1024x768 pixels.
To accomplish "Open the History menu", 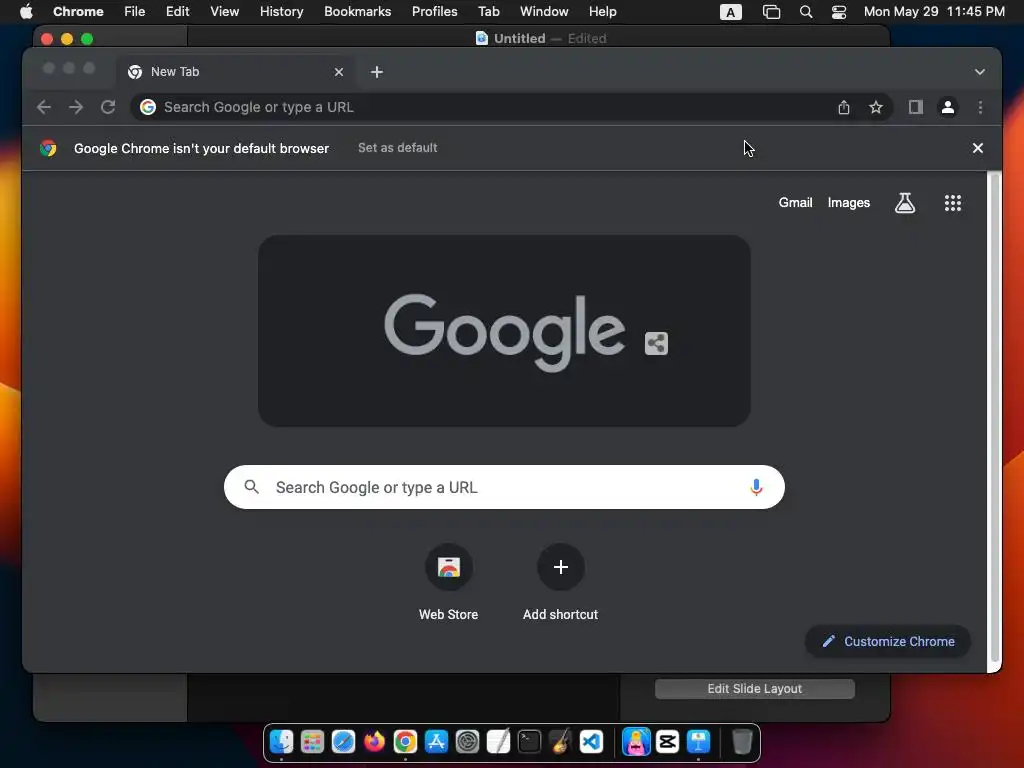I will (281, 12).
